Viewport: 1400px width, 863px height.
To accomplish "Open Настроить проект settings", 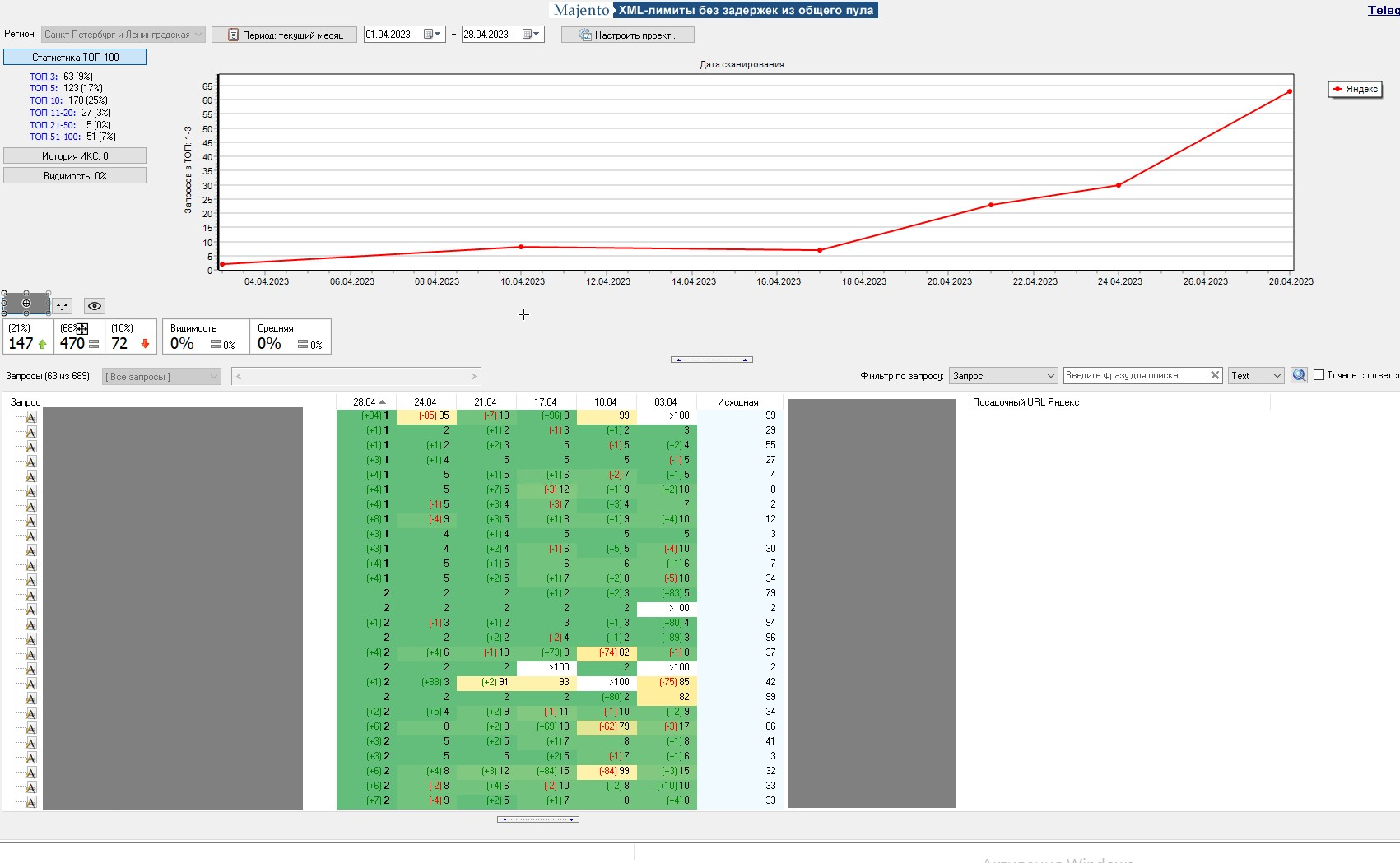I will click(x=628, y=35).
